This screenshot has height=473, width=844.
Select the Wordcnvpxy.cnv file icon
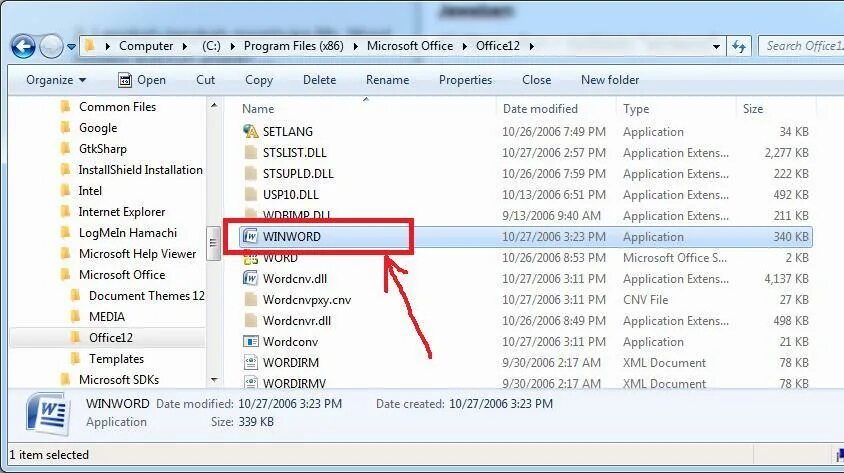(251, 299)
